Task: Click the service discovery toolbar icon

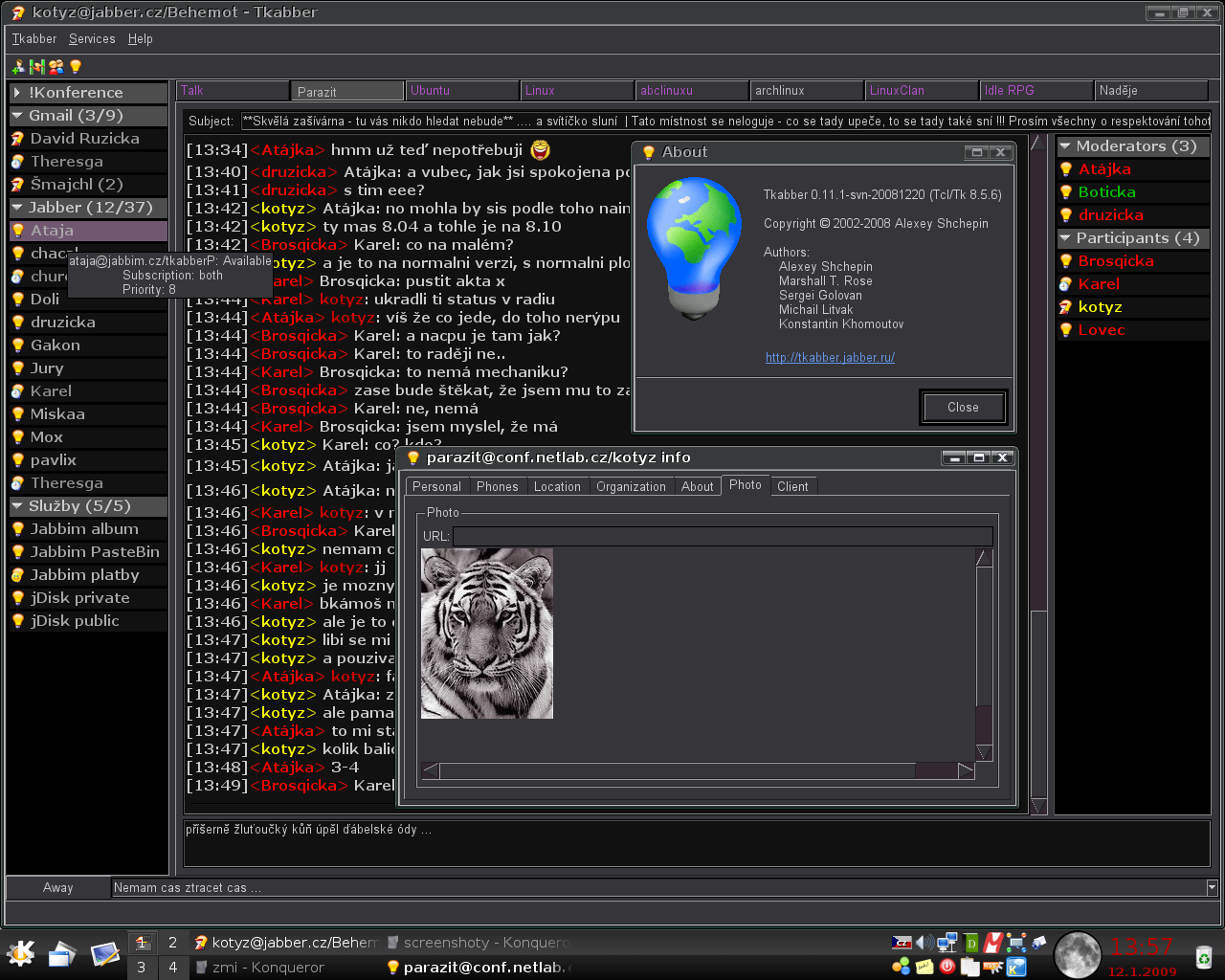Action: (37, 66)
